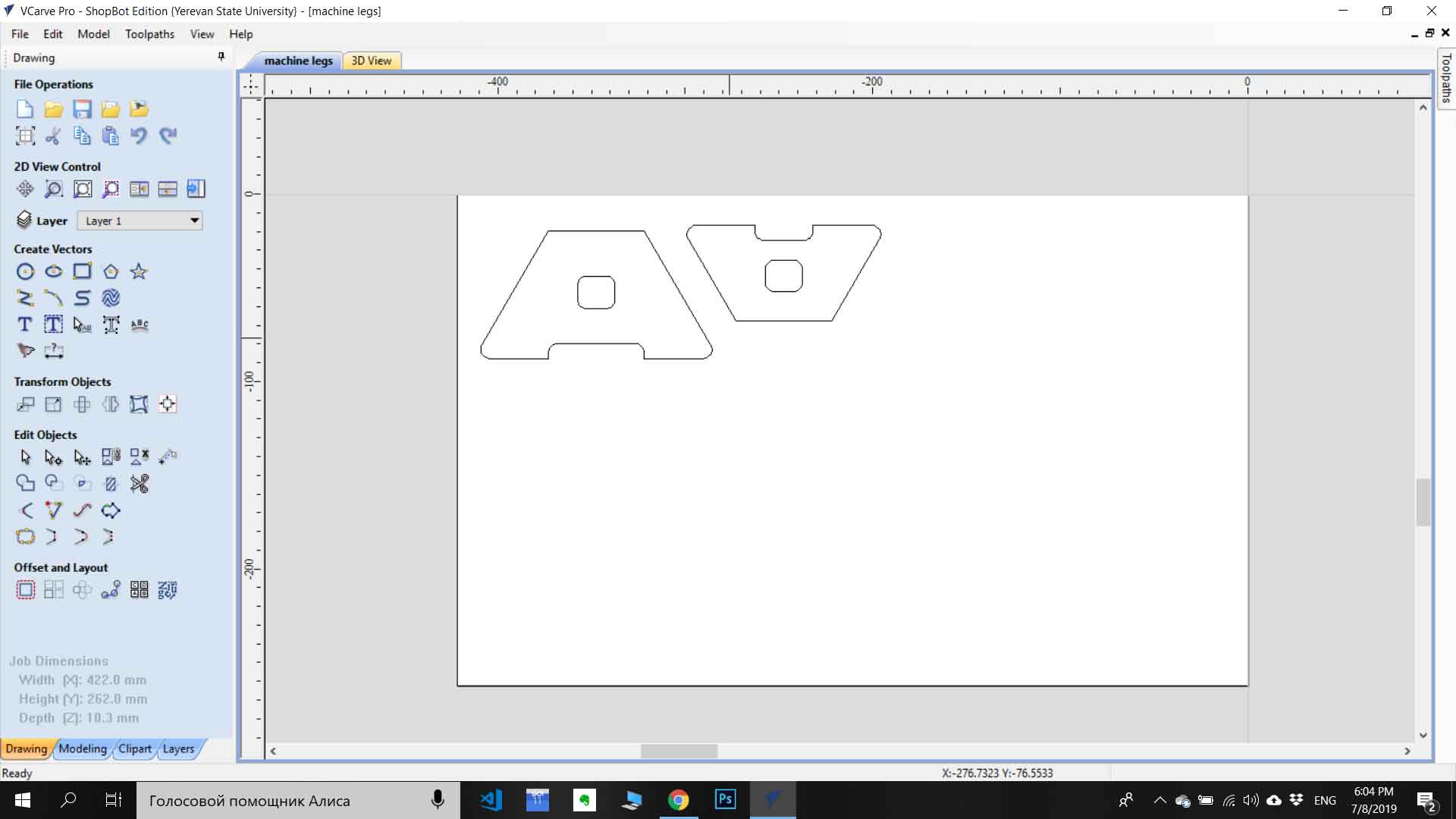
Task: Open Chrome from the taskbar
Action: pos(678,800)
